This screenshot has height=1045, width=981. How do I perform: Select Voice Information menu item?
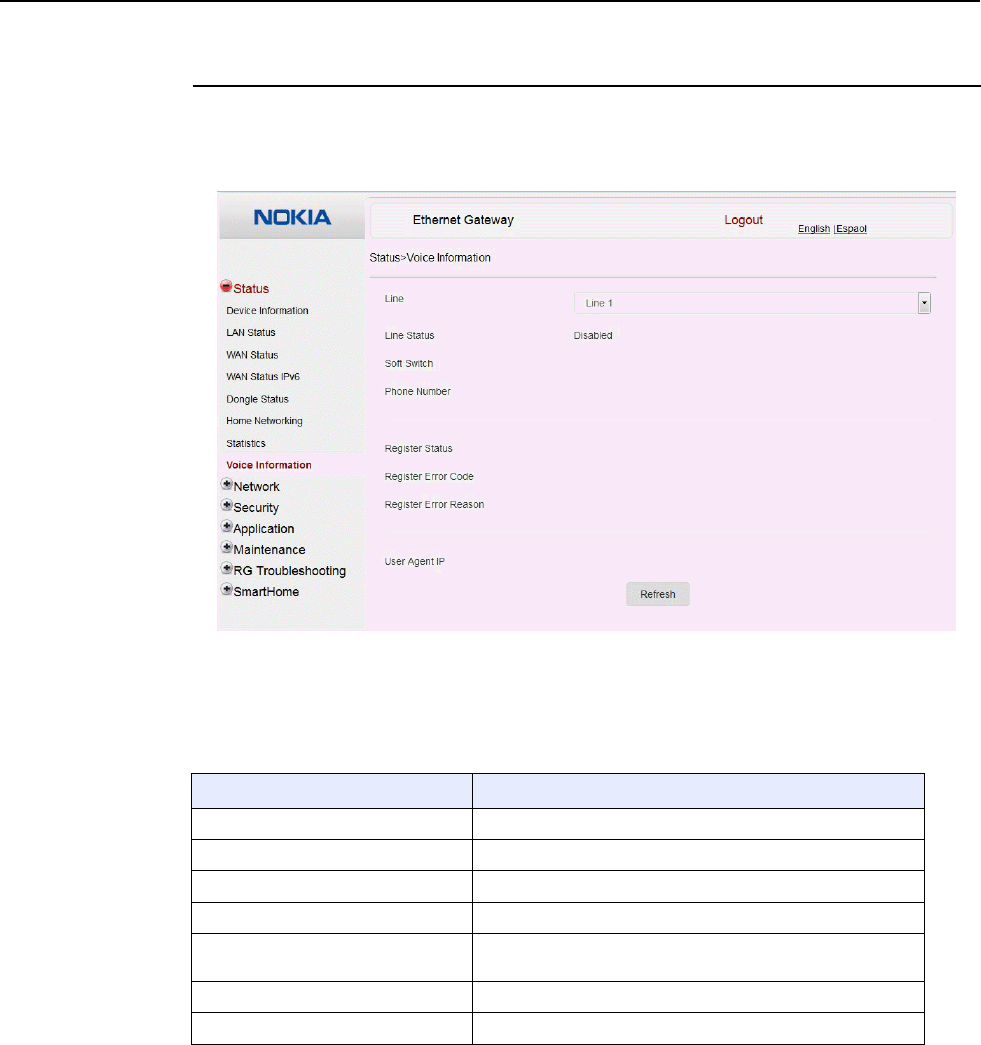269,465
